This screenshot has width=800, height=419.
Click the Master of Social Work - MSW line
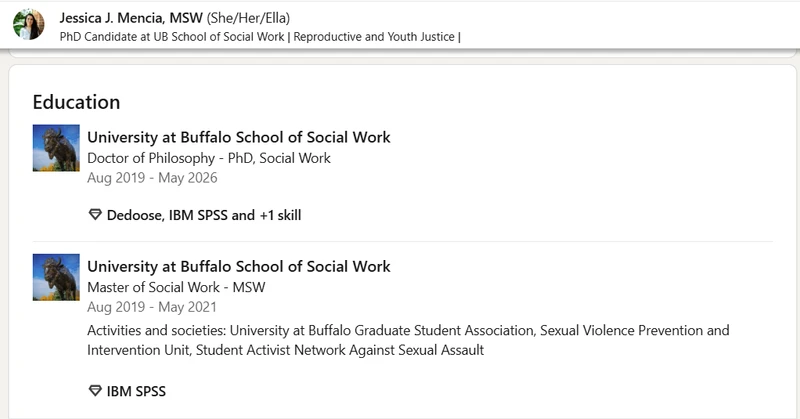pos(176,287)
